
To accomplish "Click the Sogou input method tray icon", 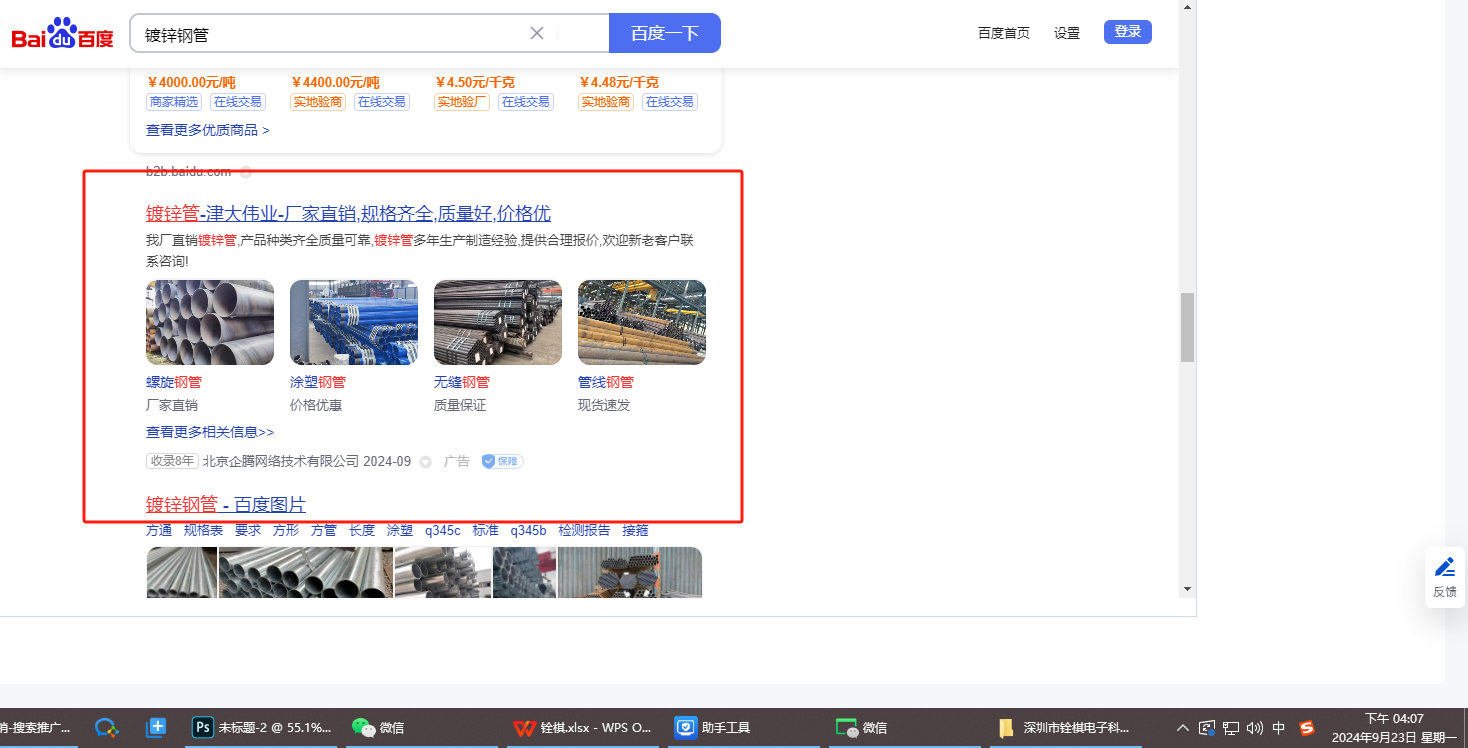I will coord(1306,728).
